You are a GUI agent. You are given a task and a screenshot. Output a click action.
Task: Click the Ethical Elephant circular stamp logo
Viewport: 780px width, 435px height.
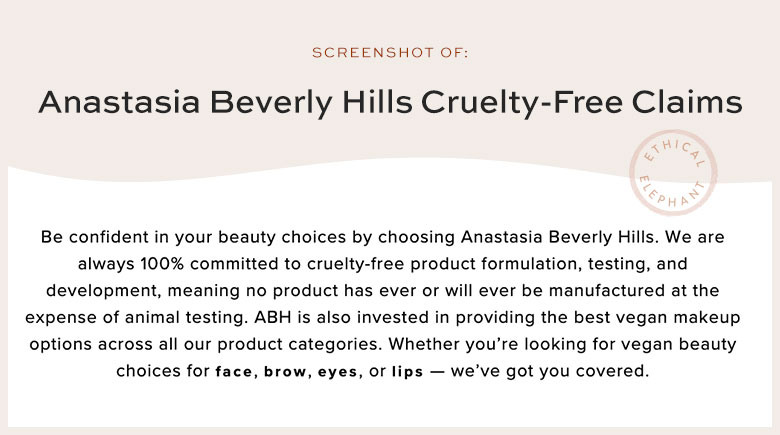pyautogui.click(x=674, y=177)
